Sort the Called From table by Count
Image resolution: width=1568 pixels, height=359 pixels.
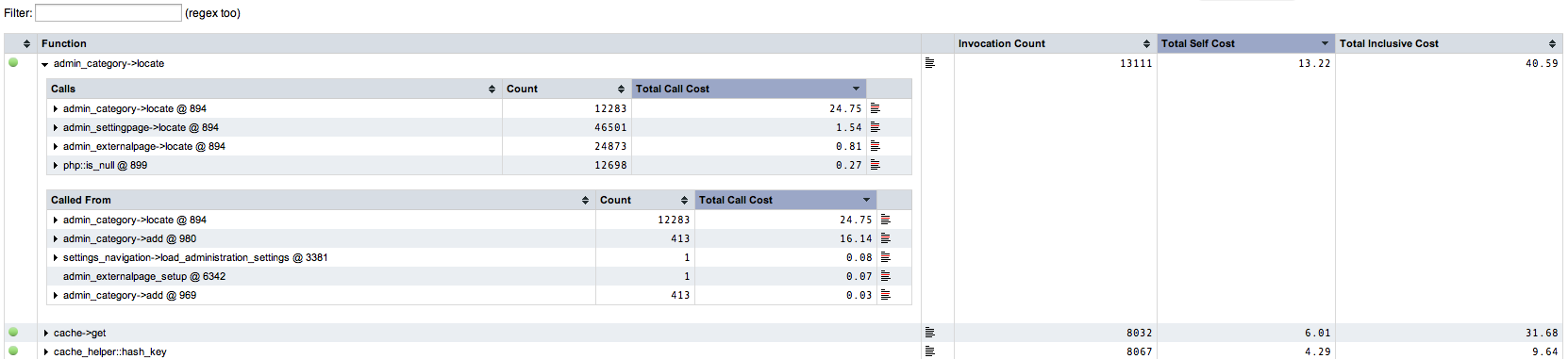644,200
